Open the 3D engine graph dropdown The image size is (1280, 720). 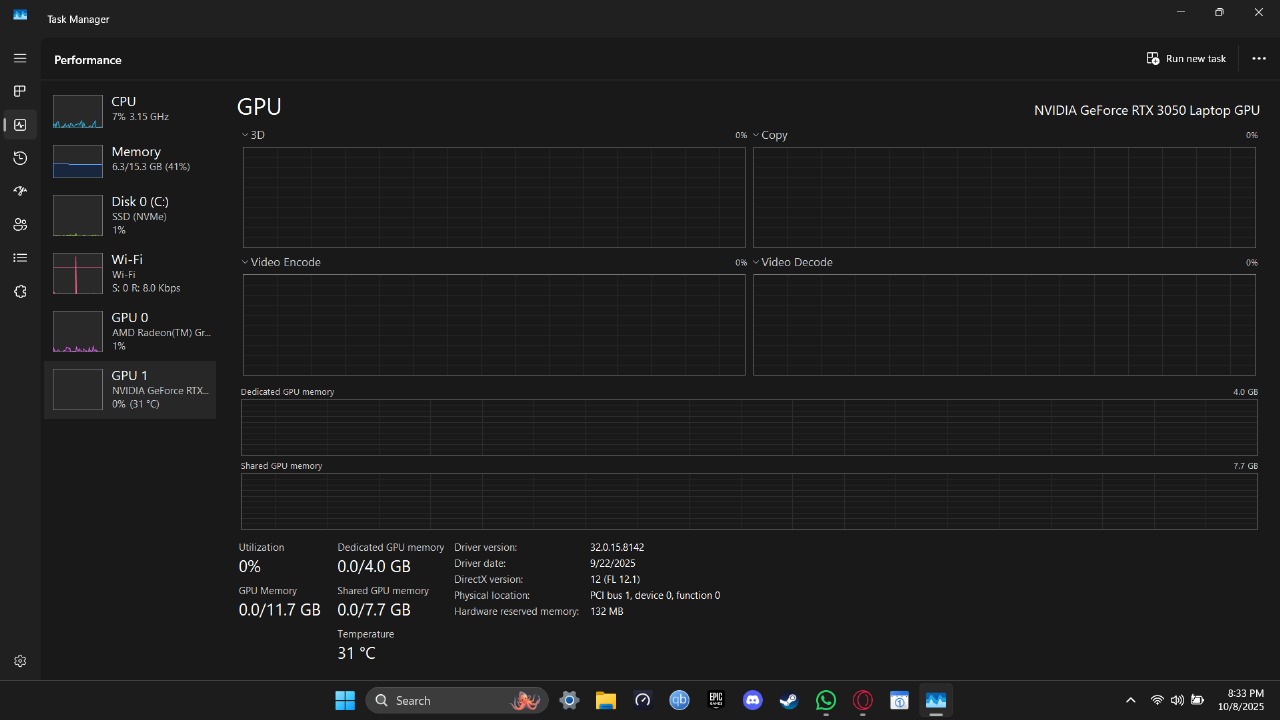coord(253,135)
